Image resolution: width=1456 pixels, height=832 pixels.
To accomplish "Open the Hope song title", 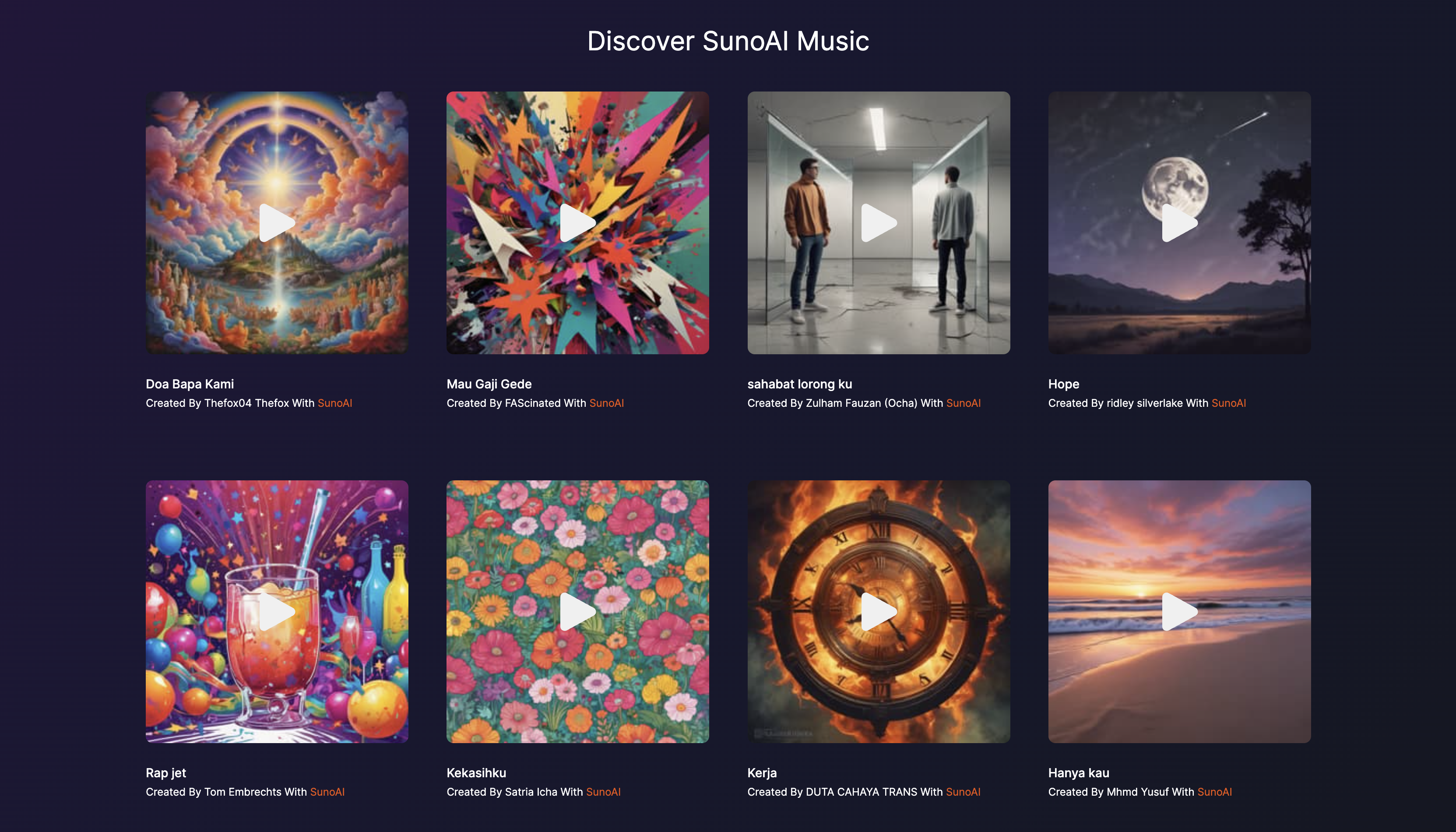I will [1064, 384].
